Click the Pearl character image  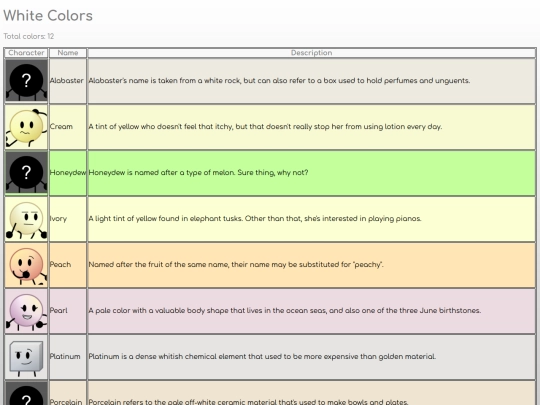pos(26,311)
